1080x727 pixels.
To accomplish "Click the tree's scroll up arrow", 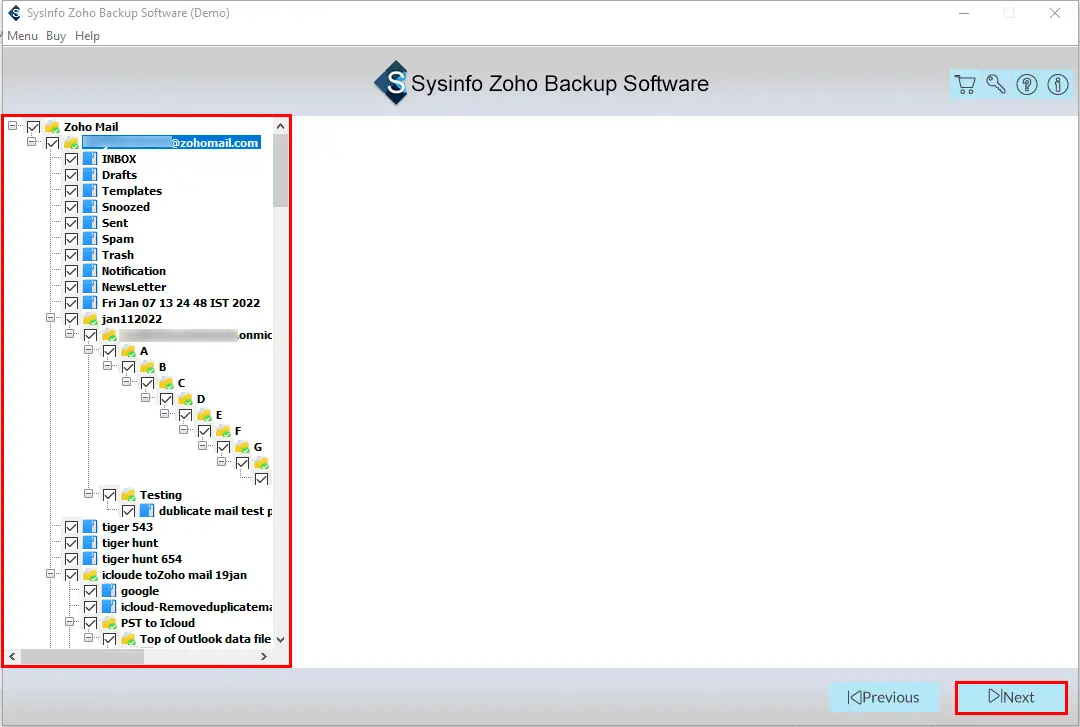I will pyautogui.click(x=280, y=126).
